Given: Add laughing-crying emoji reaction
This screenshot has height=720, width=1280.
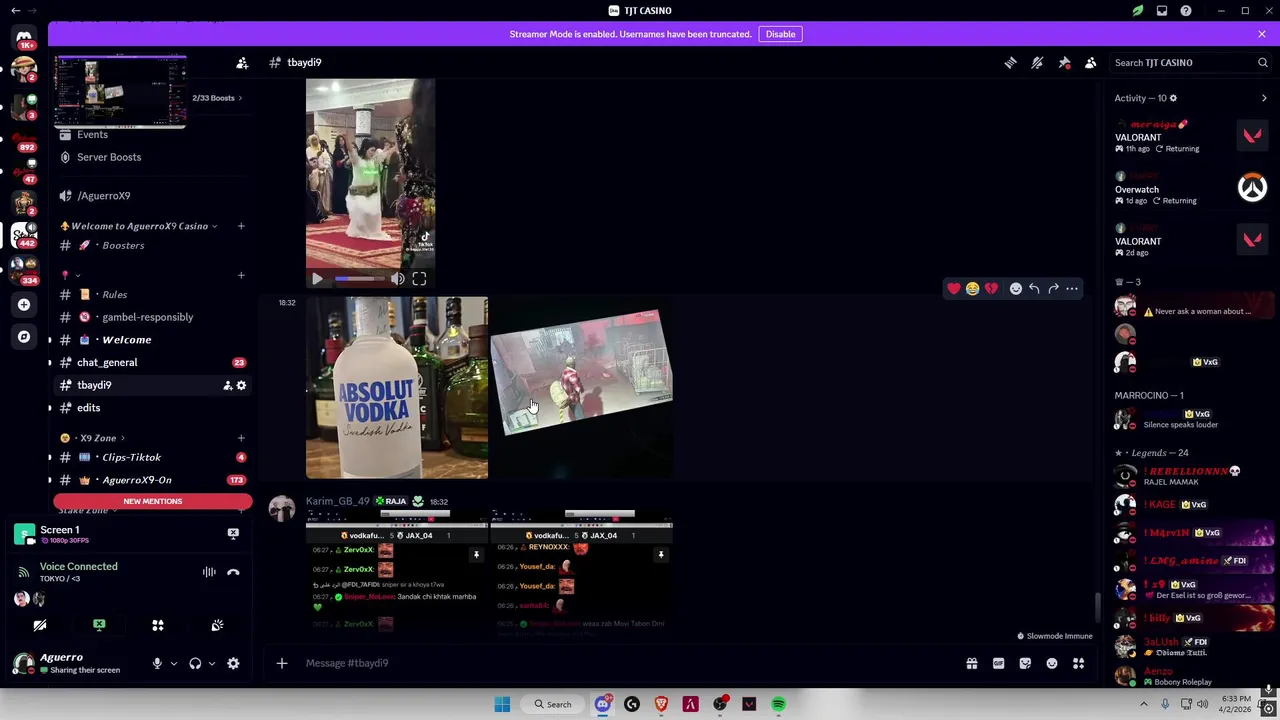Looking at the screenshot, I should click(x=972, y=289).
